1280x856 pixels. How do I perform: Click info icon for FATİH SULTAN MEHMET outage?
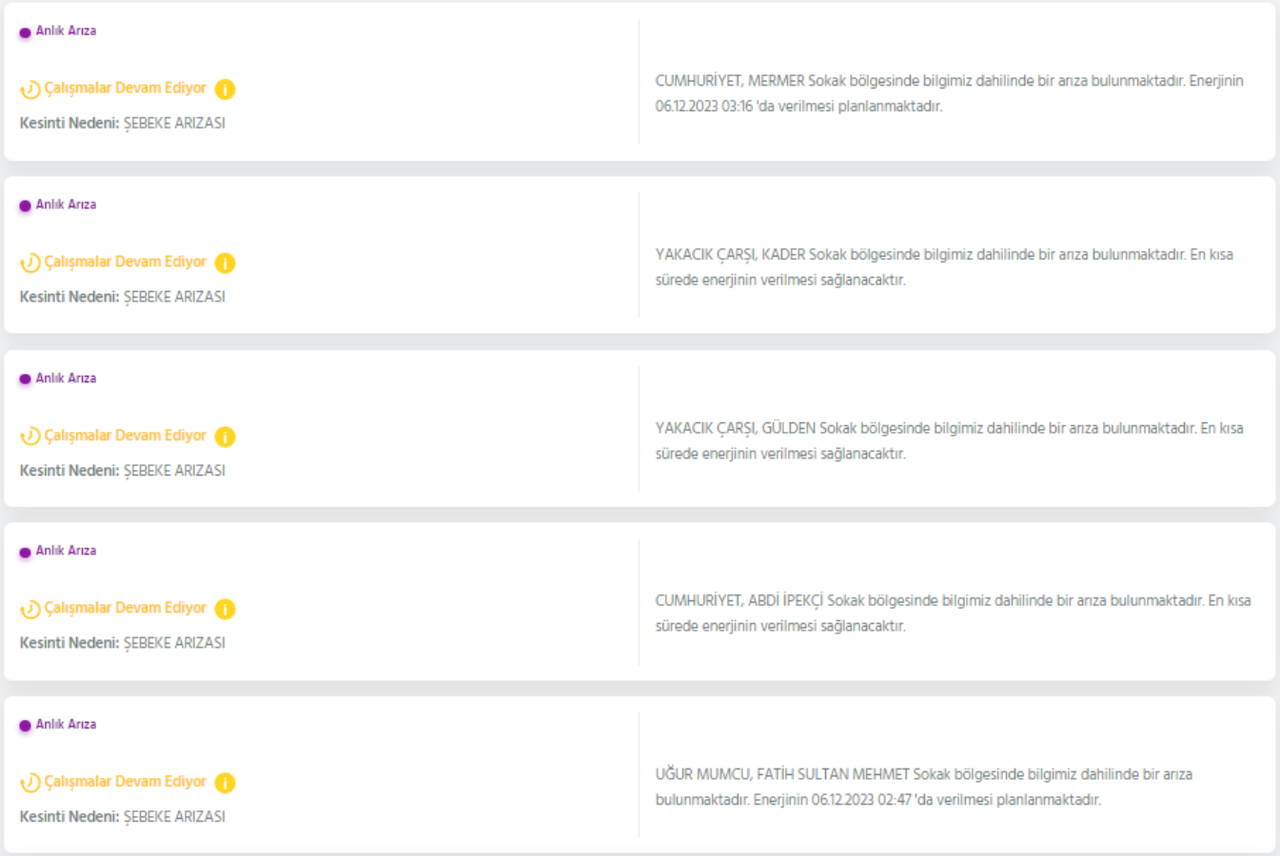point(225,783)
